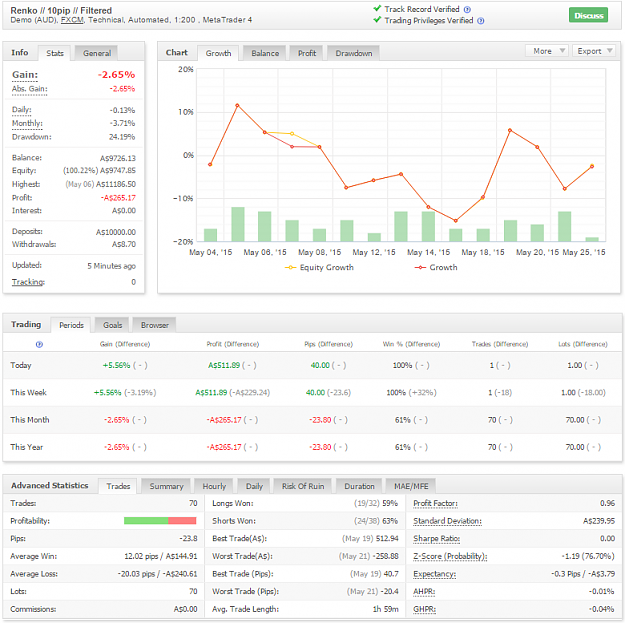Image resolution: width=625 pixels, height=623 pixels.
Task: Click Drawdown value 24.19%
Action: 122,137
